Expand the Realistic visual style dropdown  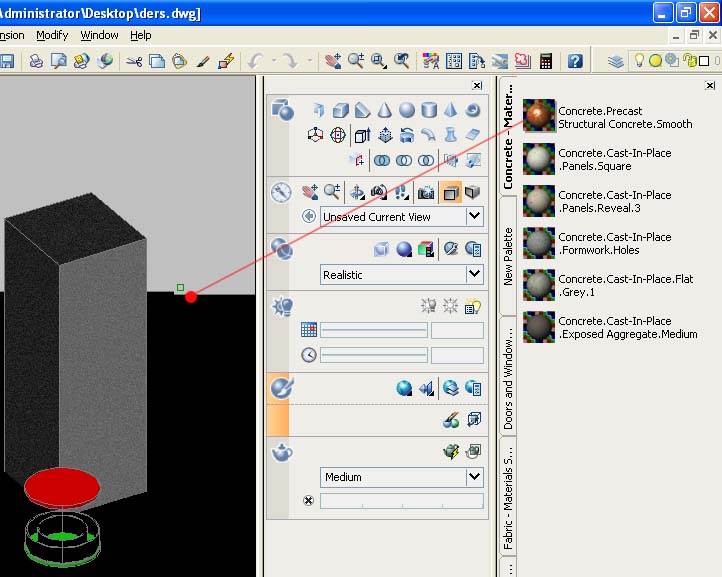[474, 274]
